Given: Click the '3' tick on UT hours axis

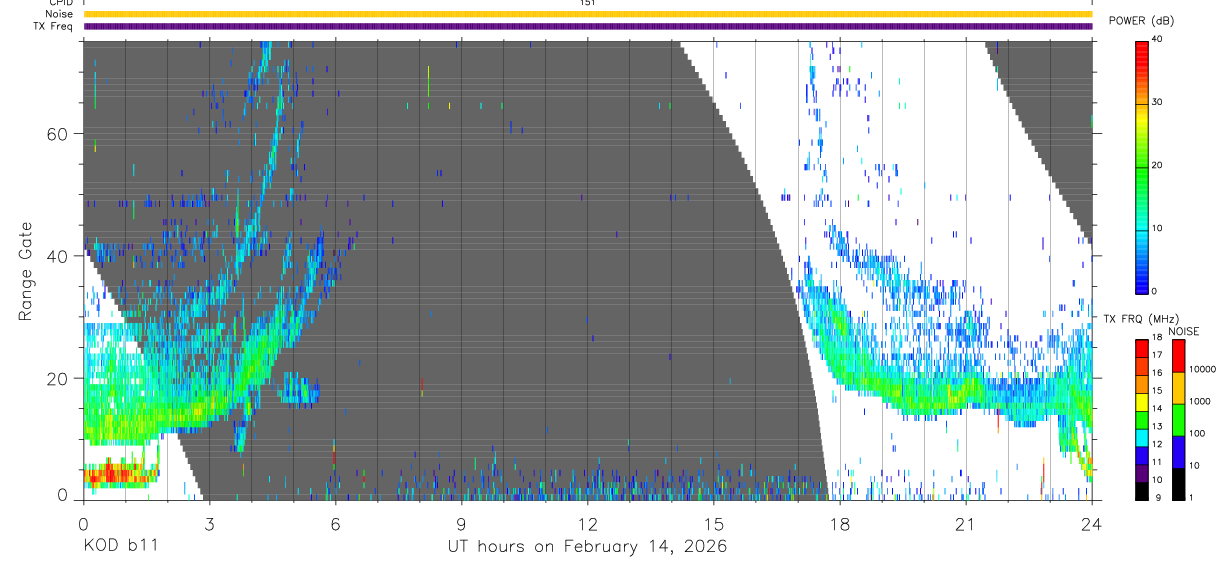Looking at the screenshot, I should point(209,523).
